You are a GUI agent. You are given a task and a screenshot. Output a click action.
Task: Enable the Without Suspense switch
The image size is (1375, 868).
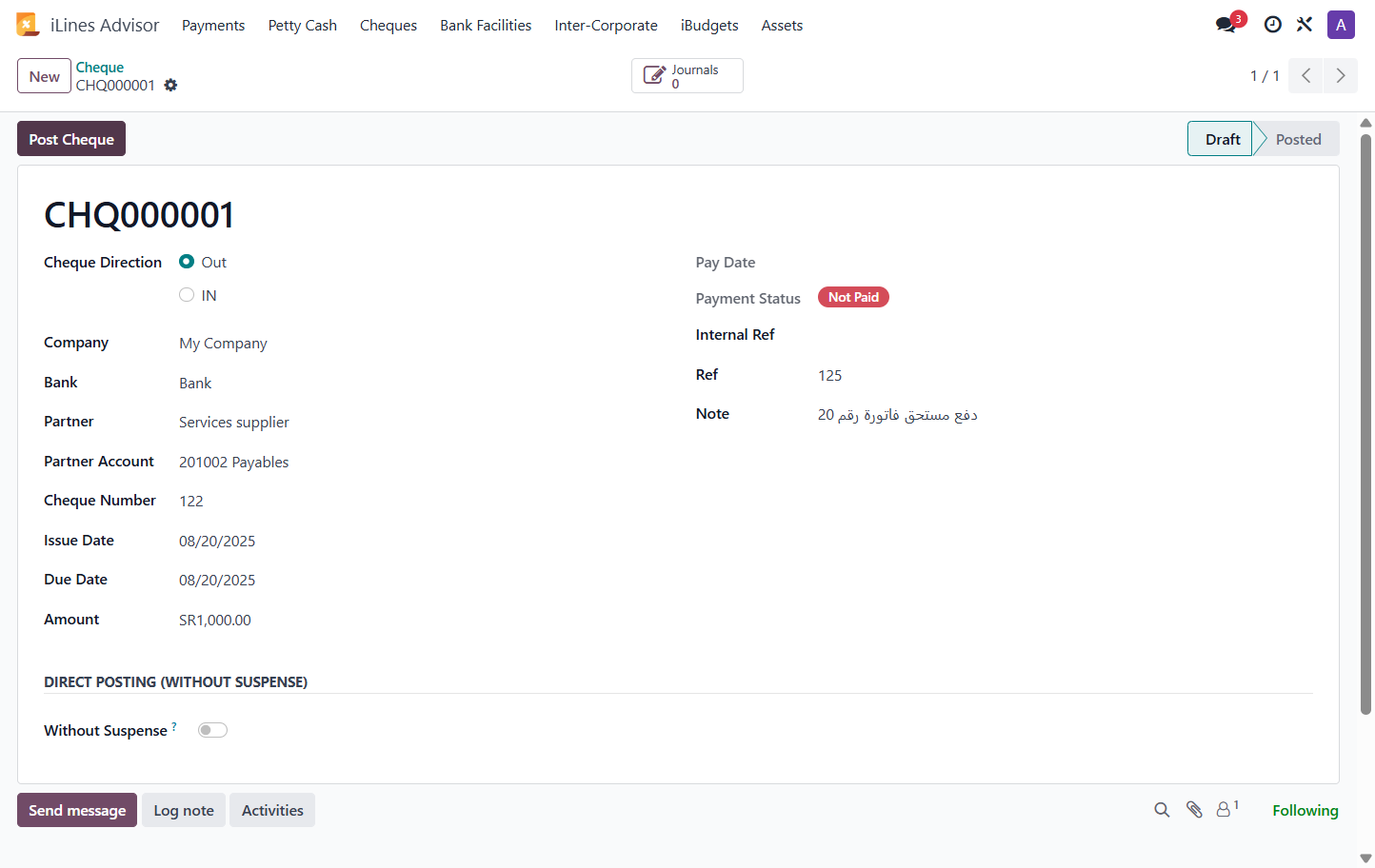(x=212, y=730)
